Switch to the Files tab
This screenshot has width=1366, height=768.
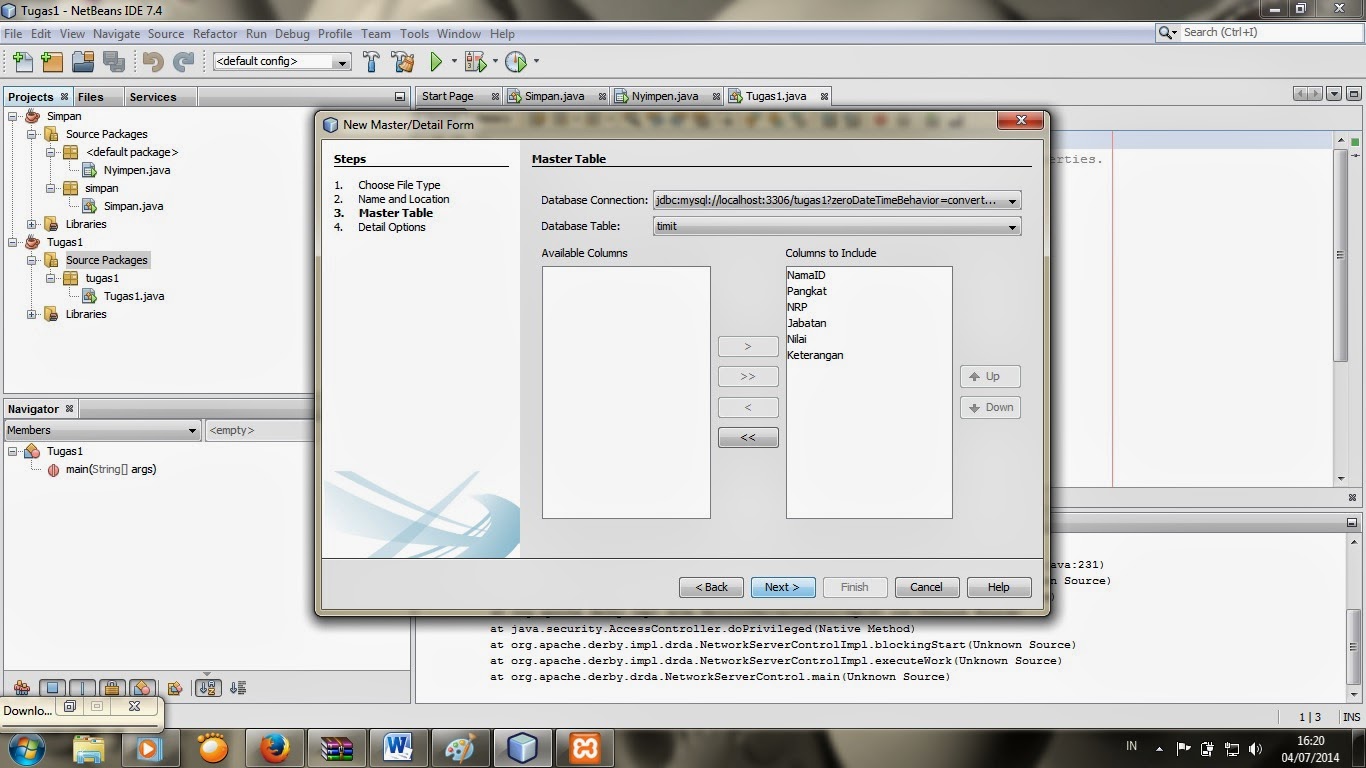(x=90, y=97)
